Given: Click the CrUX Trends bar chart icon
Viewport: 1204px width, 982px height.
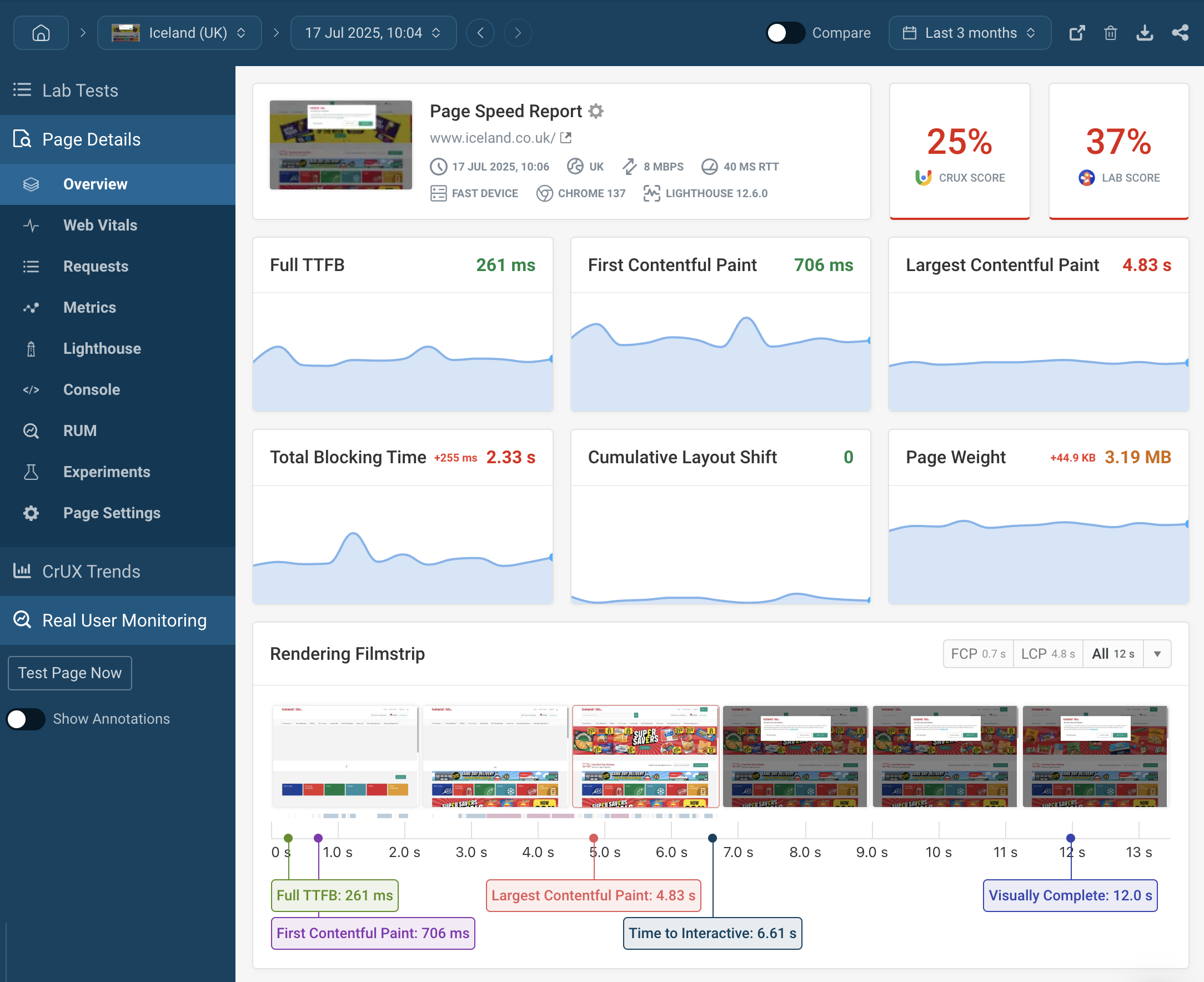Looking at the screenshot, I should click(x=22, y=570).
